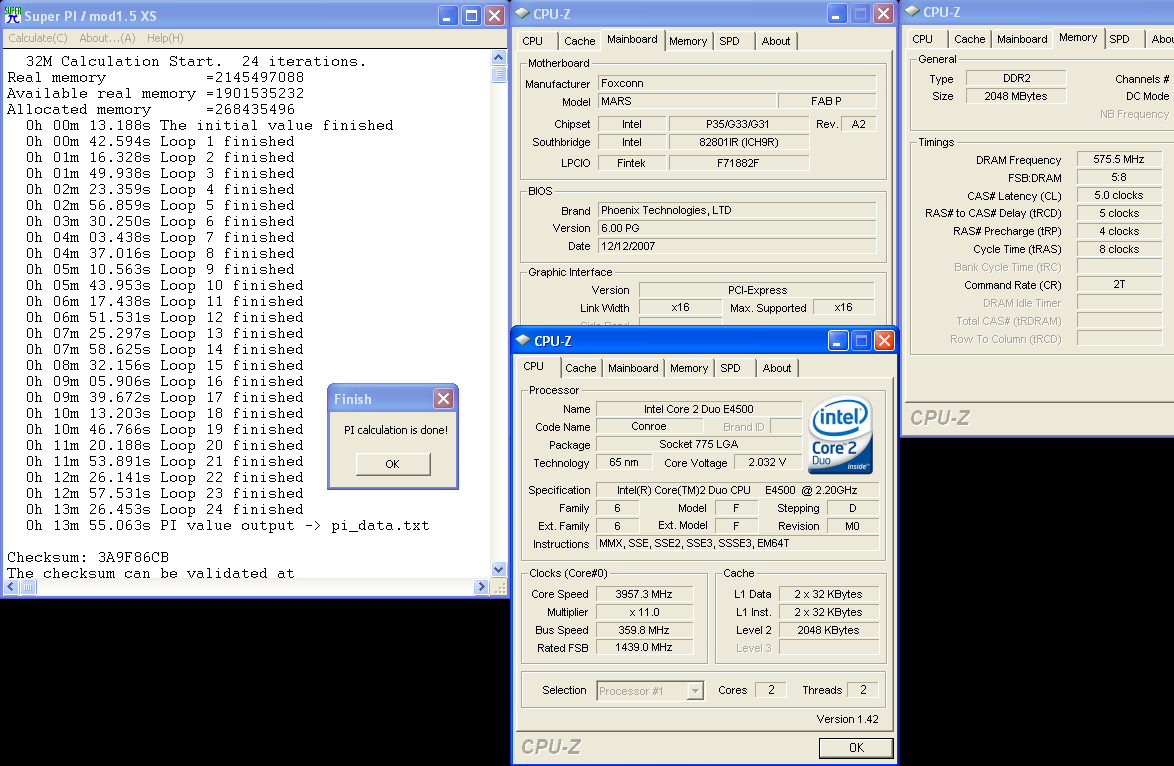1174x766 pixels.
Task: Switch to CPU tab in Mainboard CPU-Z window
Action: coord(533,41)
